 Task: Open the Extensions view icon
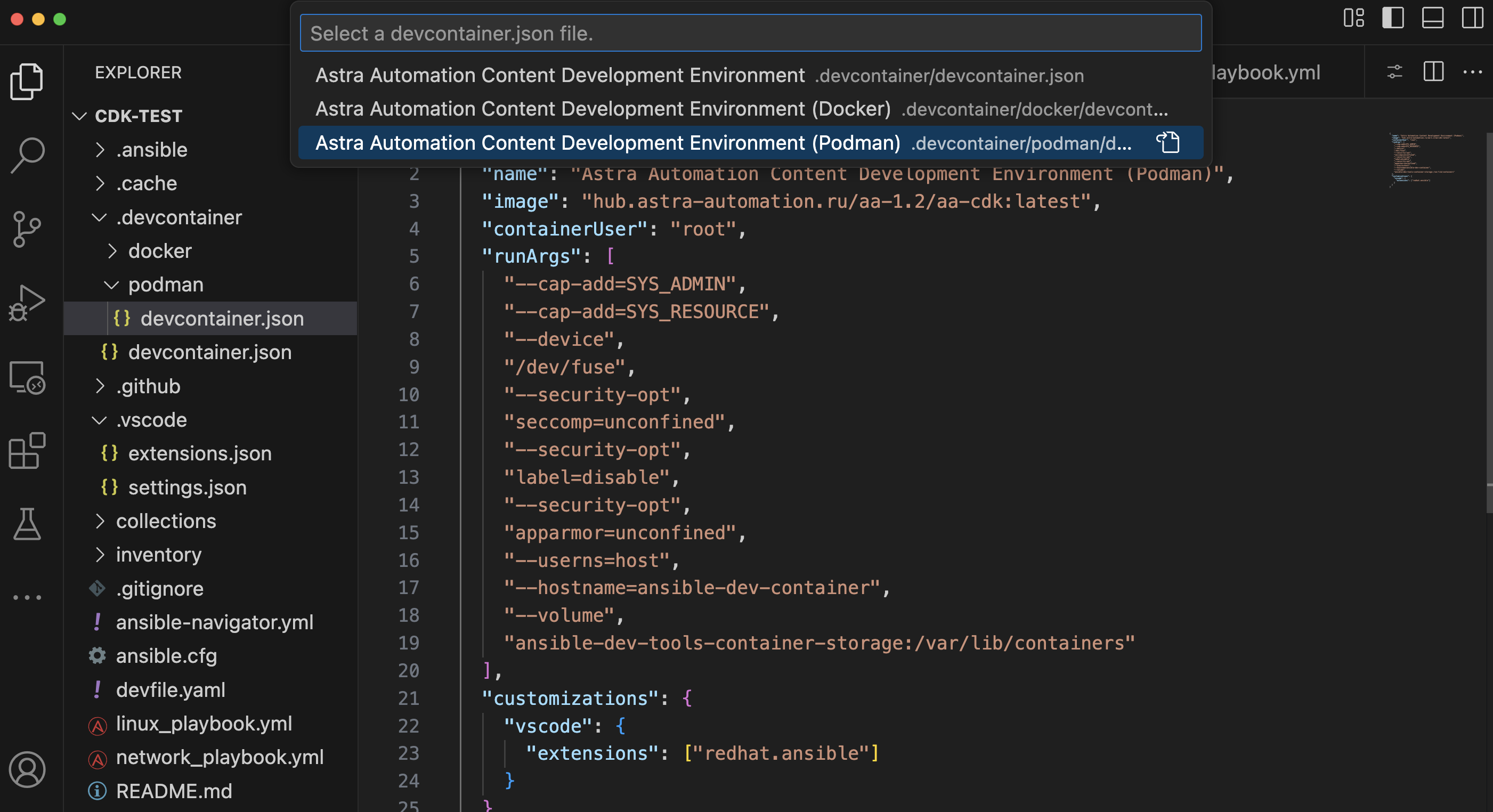pos(27,450)
